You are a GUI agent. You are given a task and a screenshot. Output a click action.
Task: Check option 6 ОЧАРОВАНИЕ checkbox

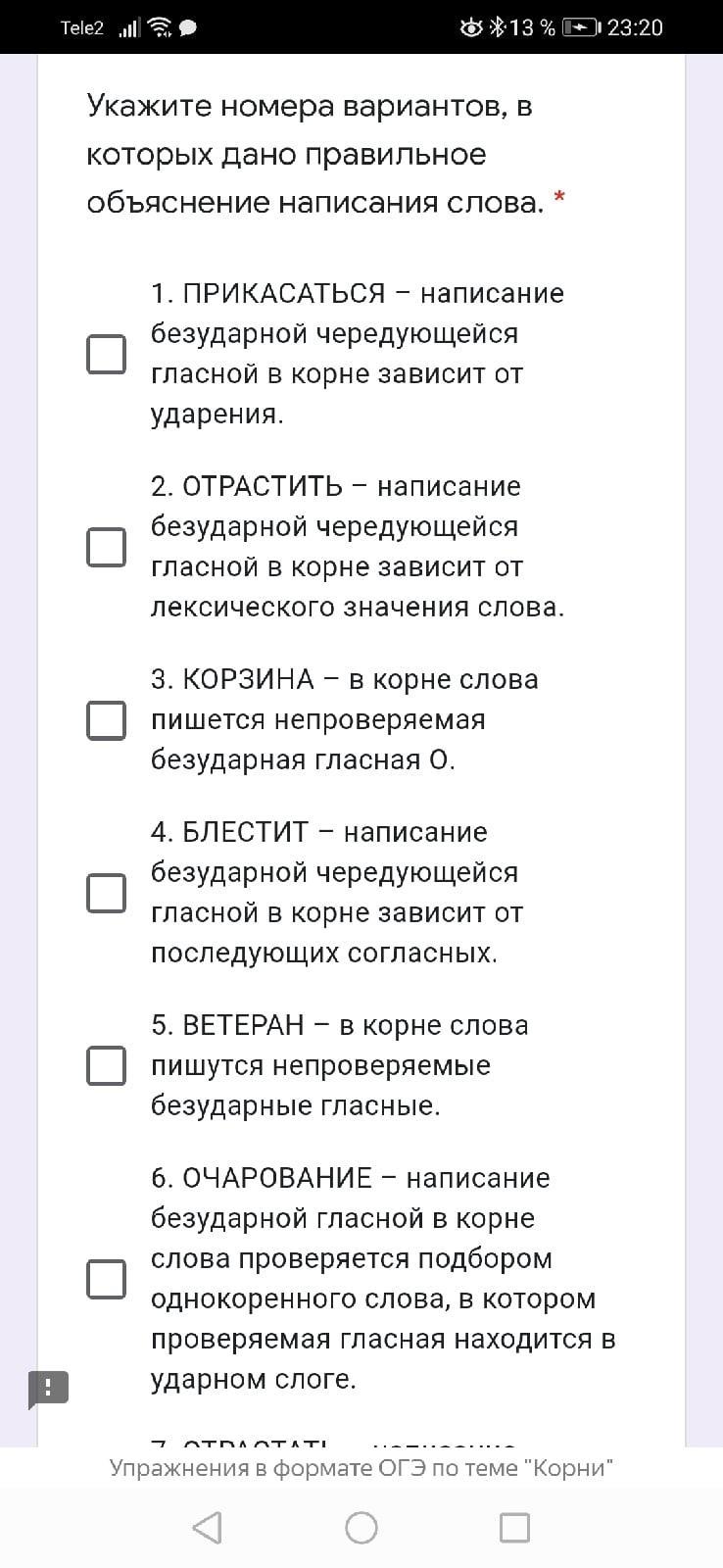[107, 1279]
